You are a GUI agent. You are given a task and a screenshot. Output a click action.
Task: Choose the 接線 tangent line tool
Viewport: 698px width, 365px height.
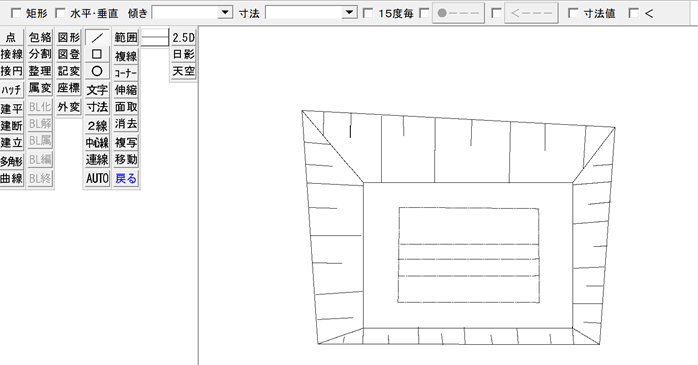[11, 54]
